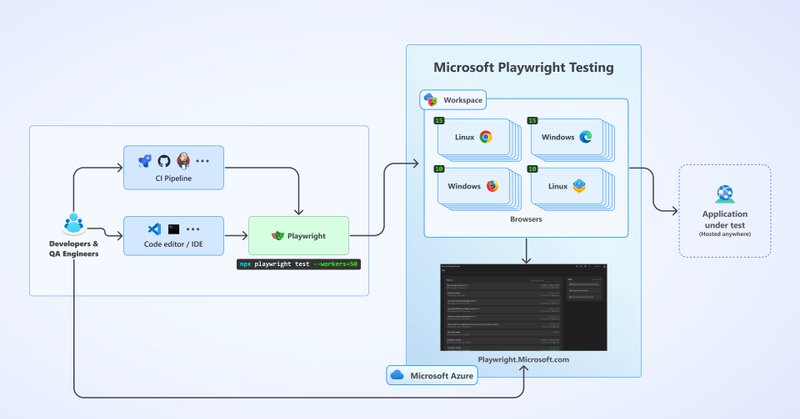Click the Microsoft Azure label
This screenshot has height=419, width=800.
tap(442, 376)
